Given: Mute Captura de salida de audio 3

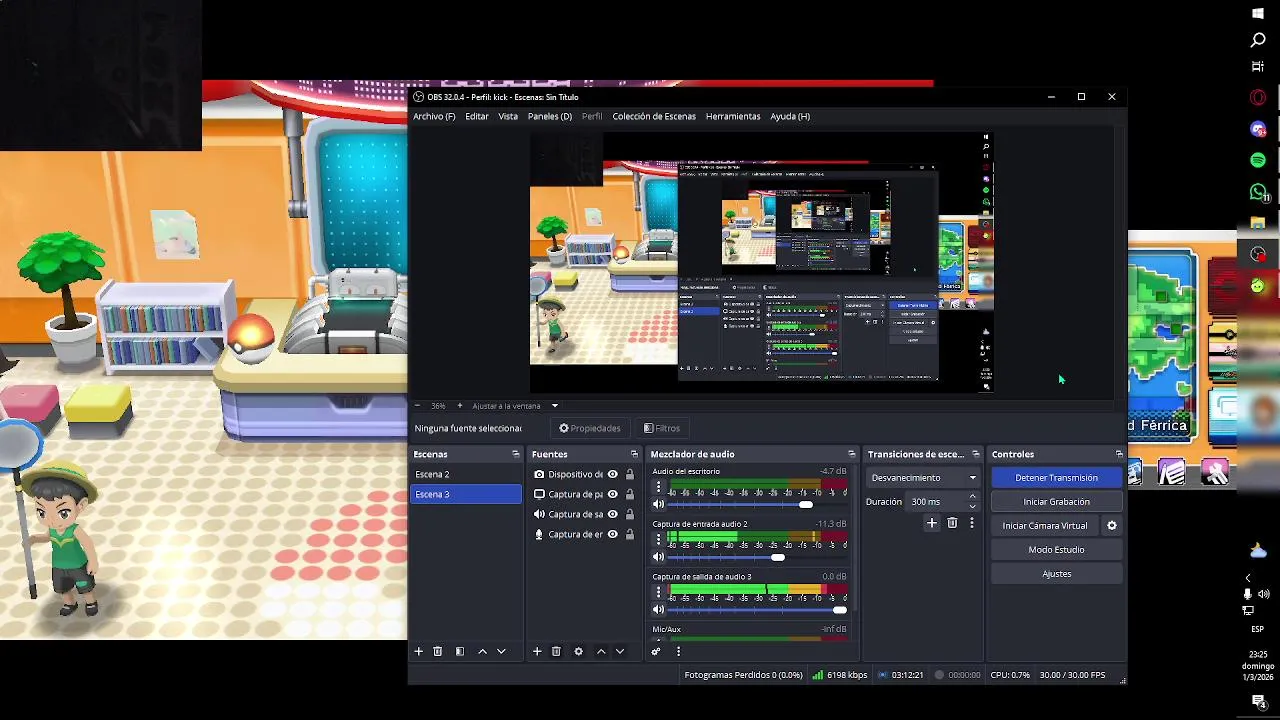Looking at the screenshot, I should [658, 610].
